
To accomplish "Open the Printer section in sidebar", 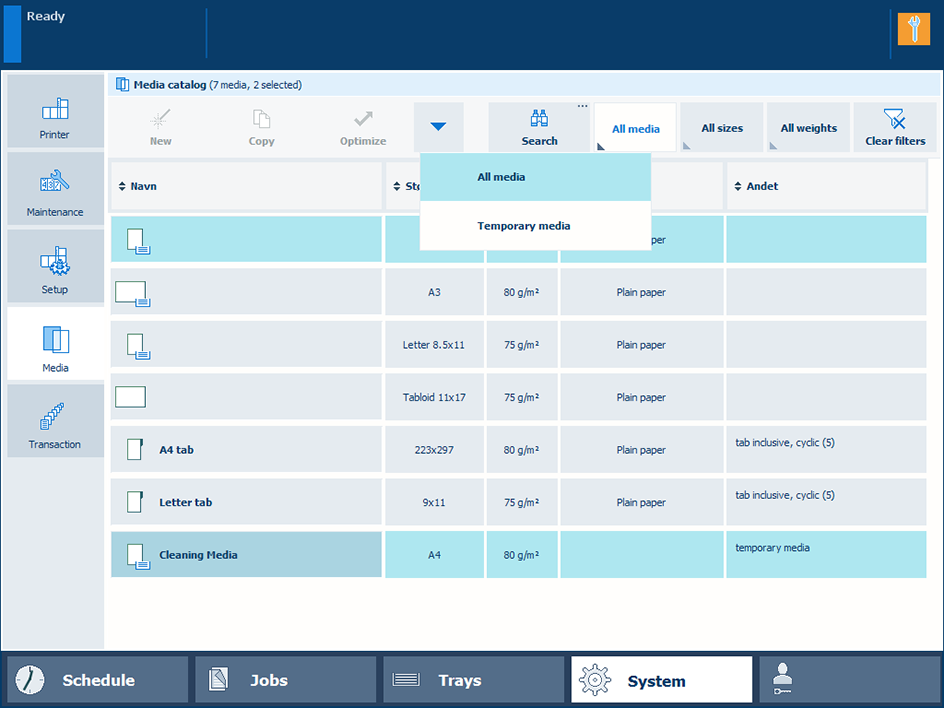I will pos(55,111).
